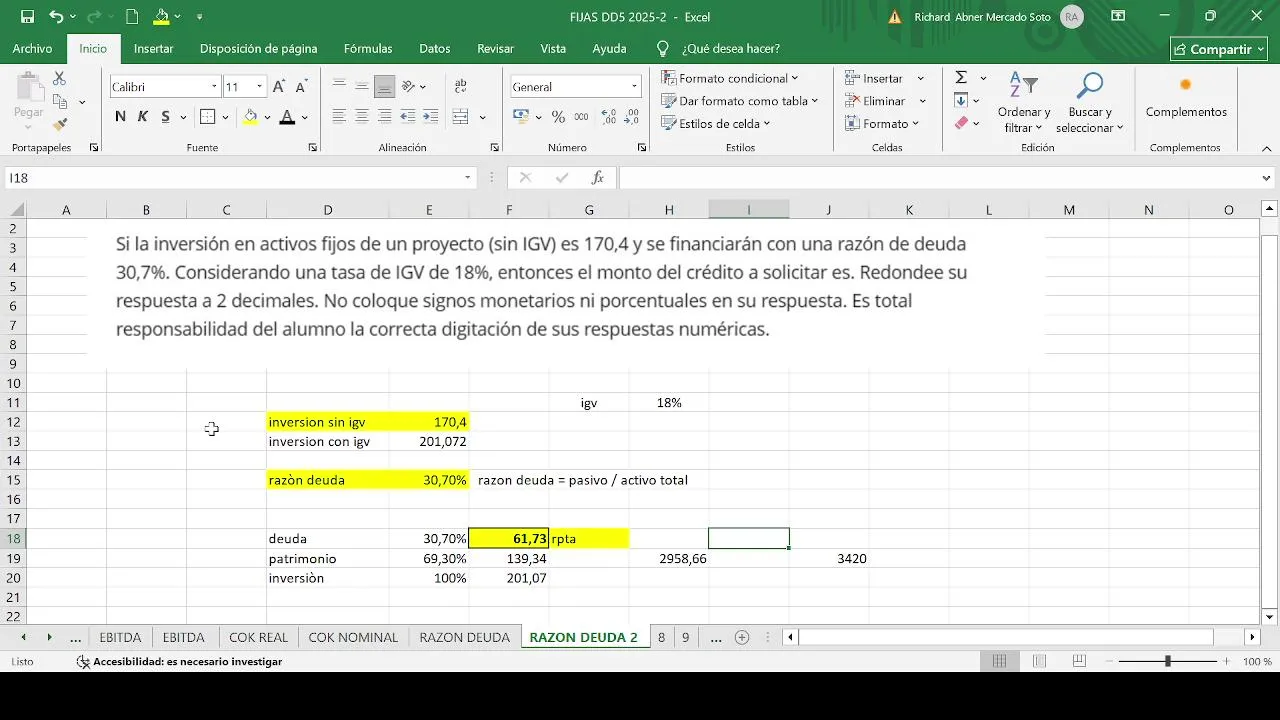Insert AutoSum with the sigma icon
This screenshot has height=720, width=1280.
(961, 78)
